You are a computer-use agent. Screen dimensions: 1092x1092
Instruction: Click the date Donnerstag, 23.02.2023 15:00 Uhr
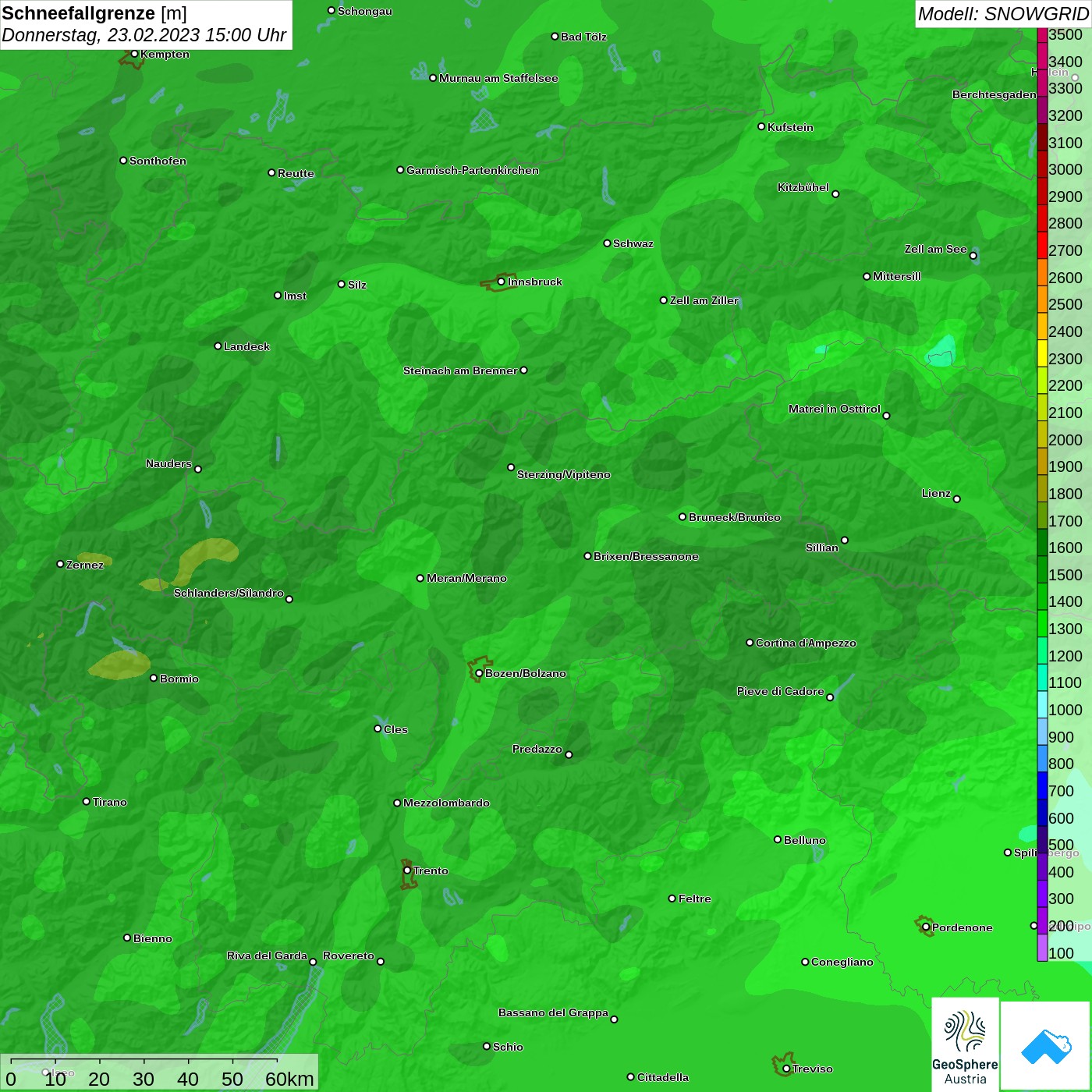144,36
